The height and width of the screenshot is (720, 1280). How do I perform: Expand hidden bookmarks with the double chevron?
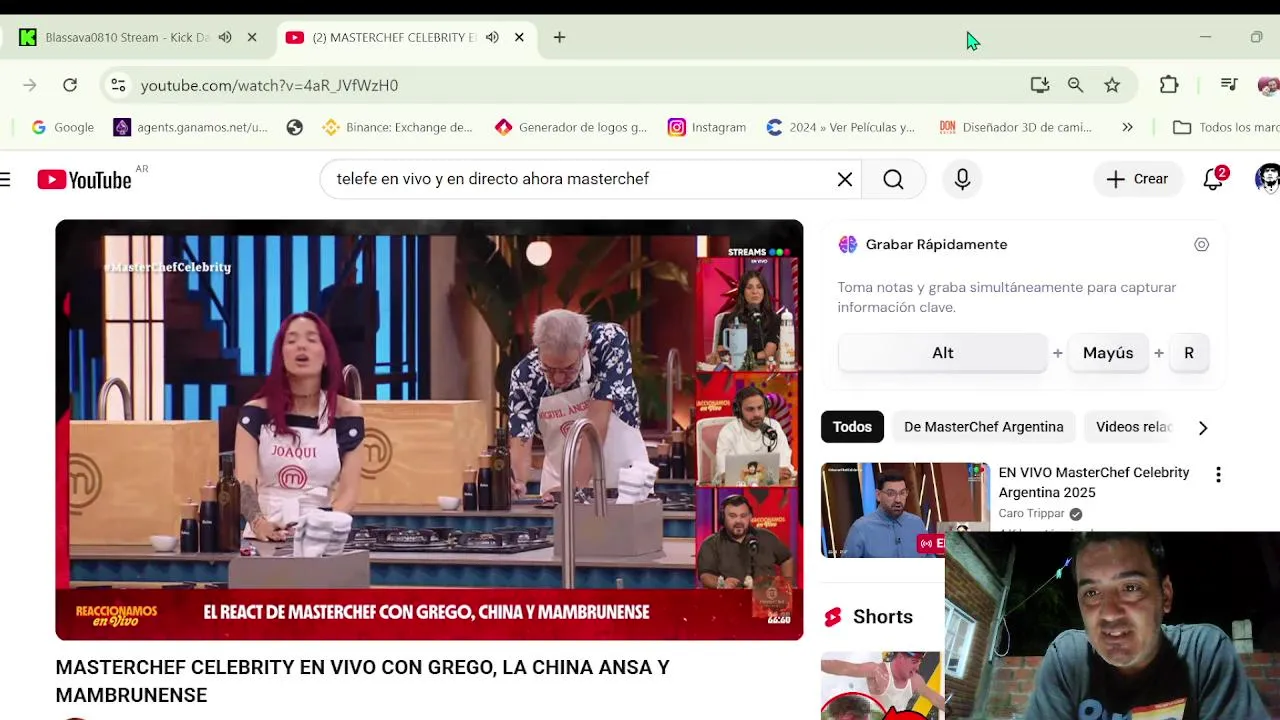click(1127, 127)
